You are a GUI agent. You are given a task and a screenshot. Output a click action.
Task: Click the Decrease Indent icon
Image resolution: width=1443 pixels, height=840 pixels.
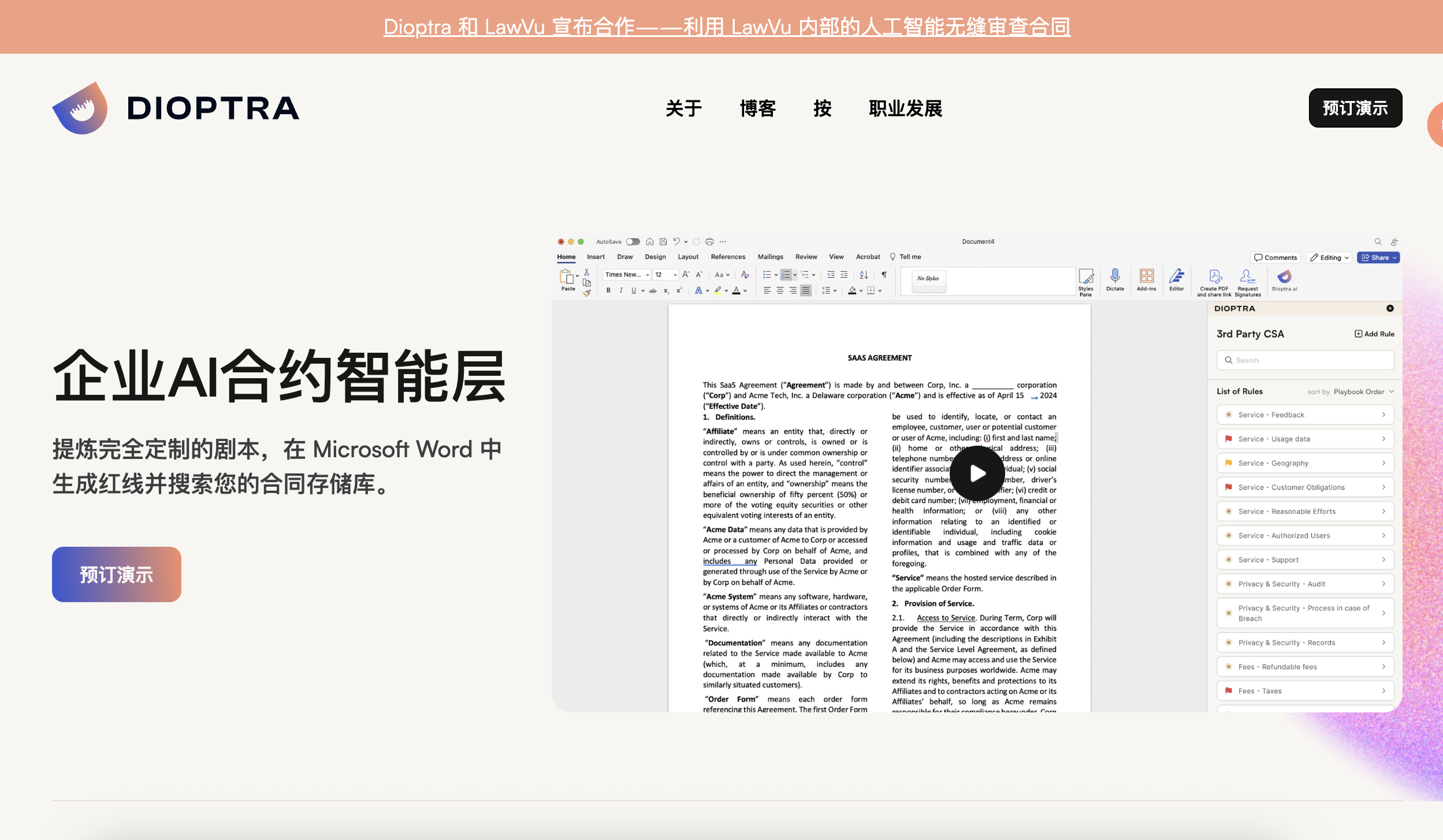[x=831, y=275]
